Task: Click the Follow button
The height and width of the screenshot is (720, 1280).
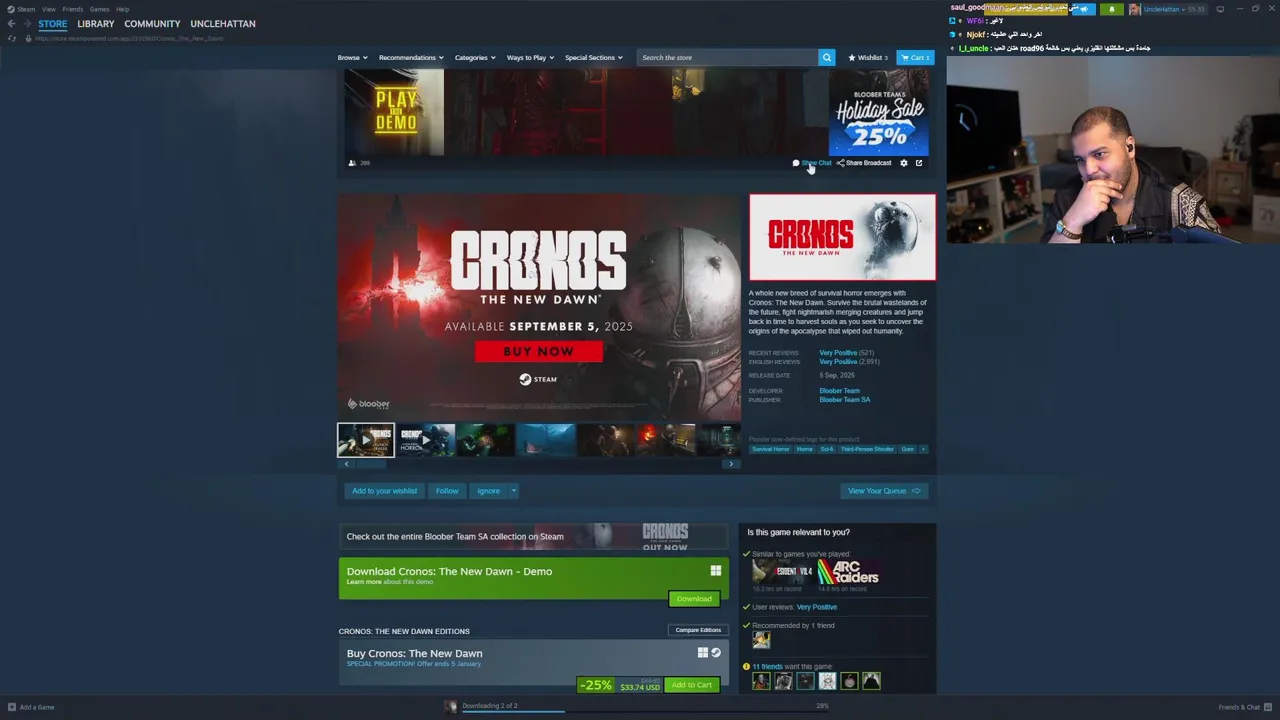Action: pos(447,491)
